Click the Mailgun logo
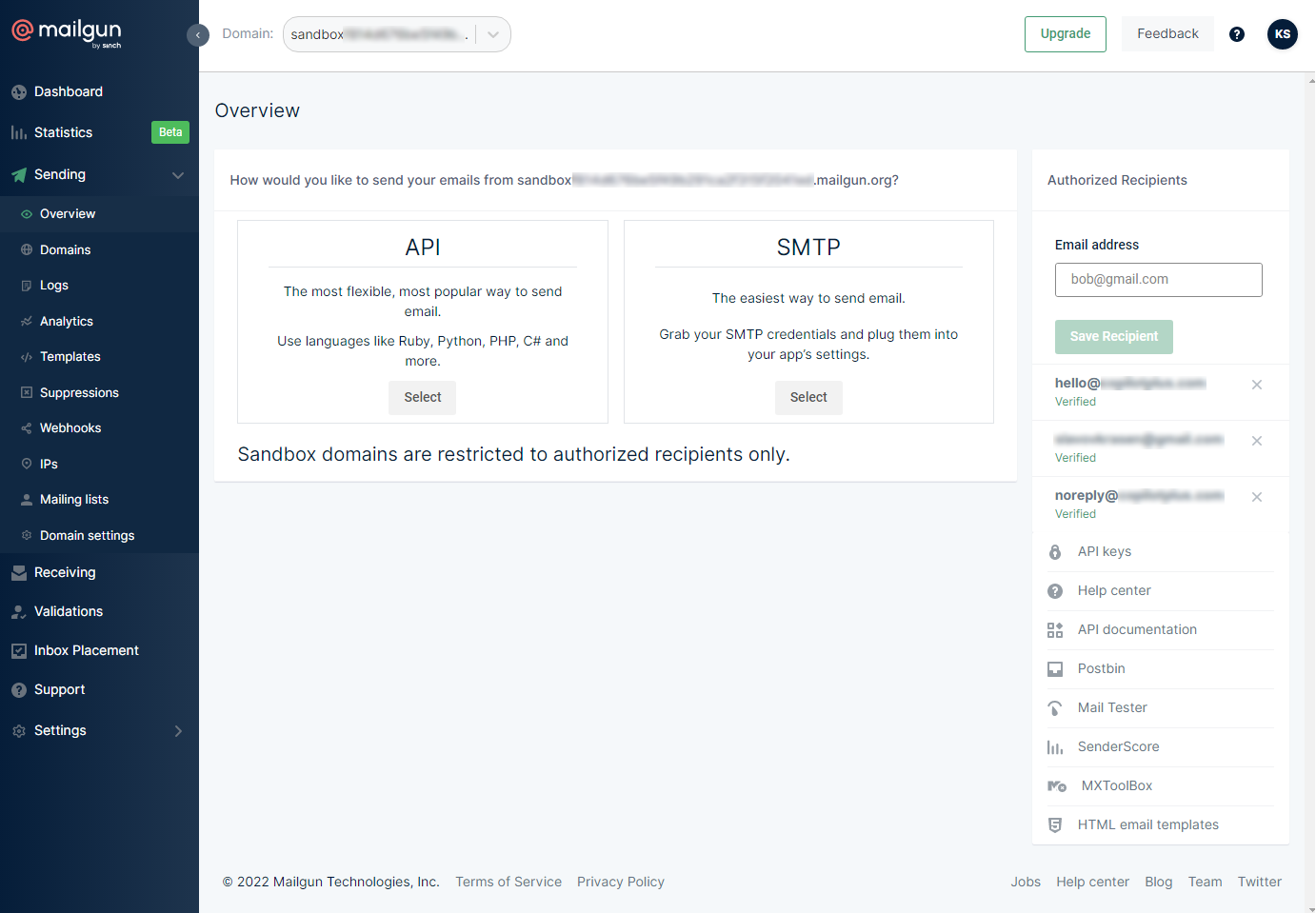 [x=67, y=32]
